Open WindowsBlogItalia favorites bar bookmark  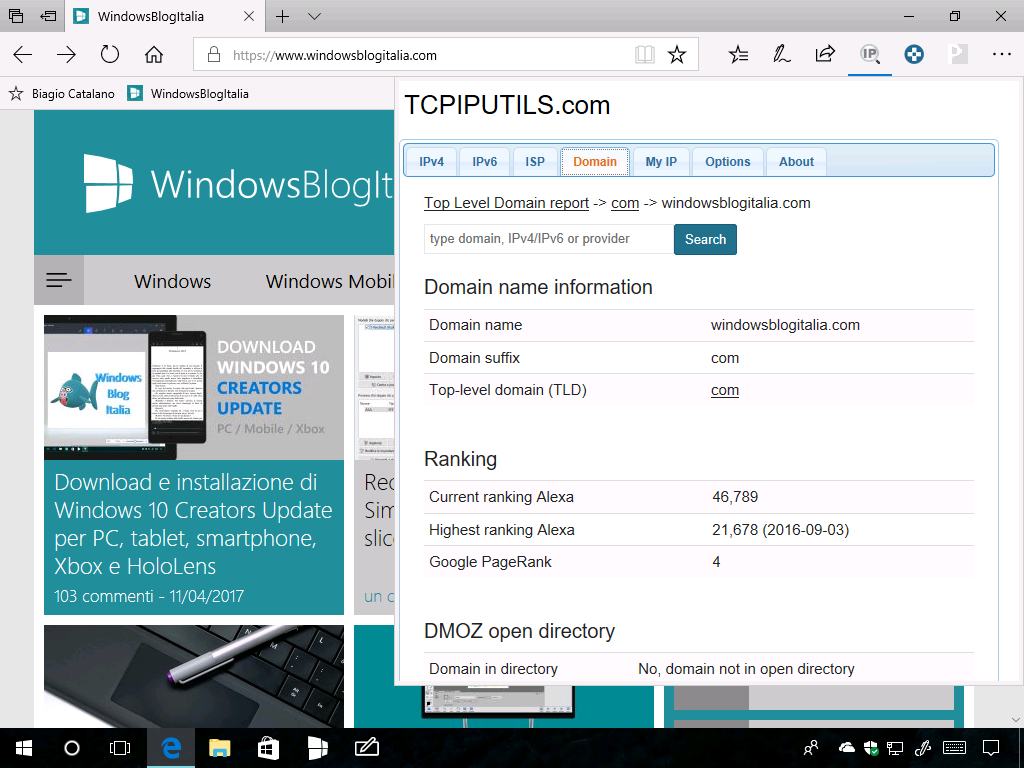point(188,93)
